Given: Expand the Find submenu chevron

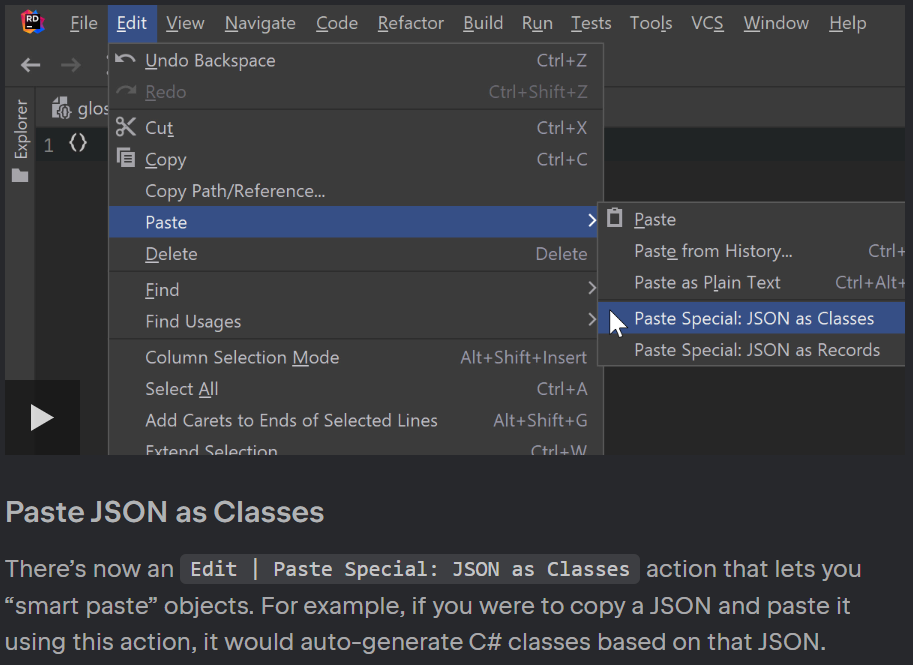Looking at the screenshot, I should 592,288.
